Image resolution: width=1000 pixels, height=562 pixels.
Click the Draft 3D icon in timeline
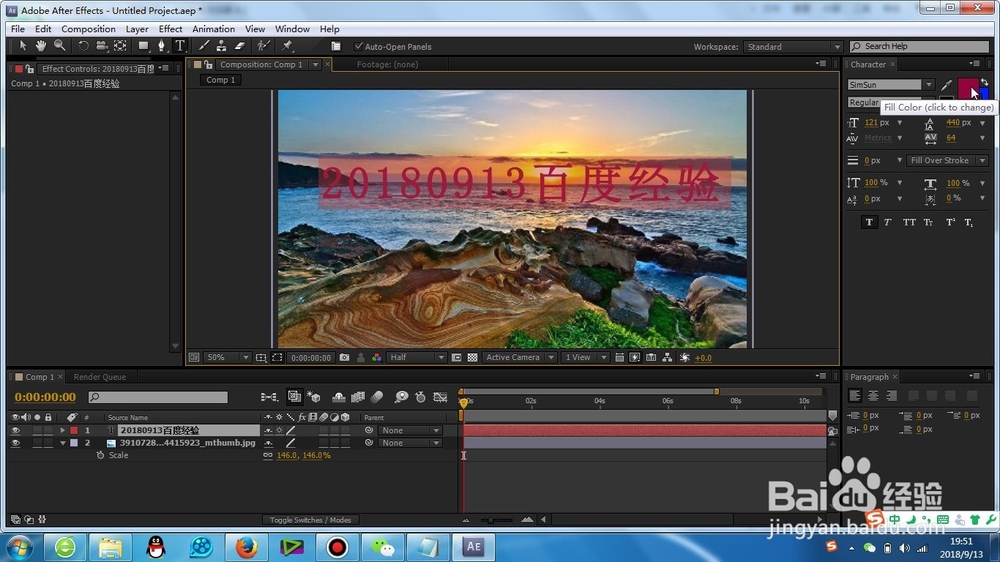coord(314,397)
